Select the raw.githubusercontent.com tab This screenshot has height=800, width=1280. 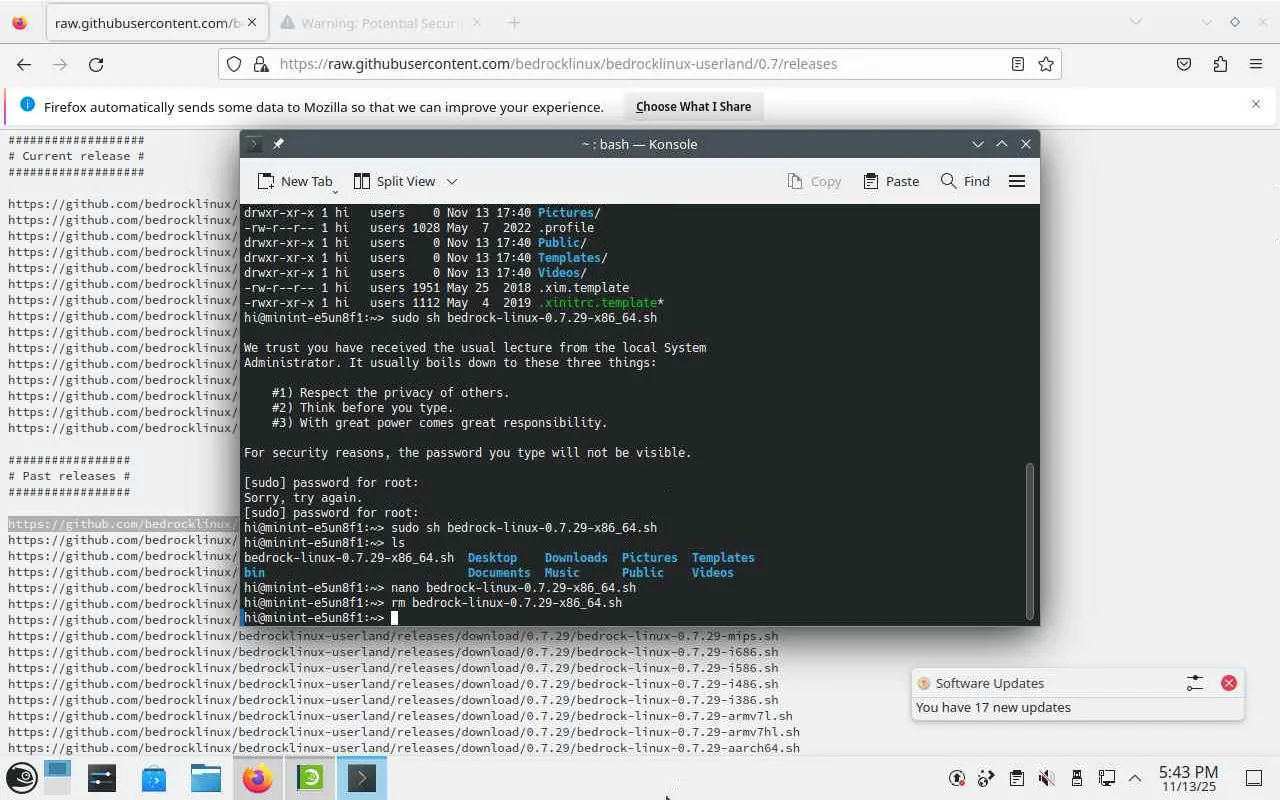tap(157, 22)
